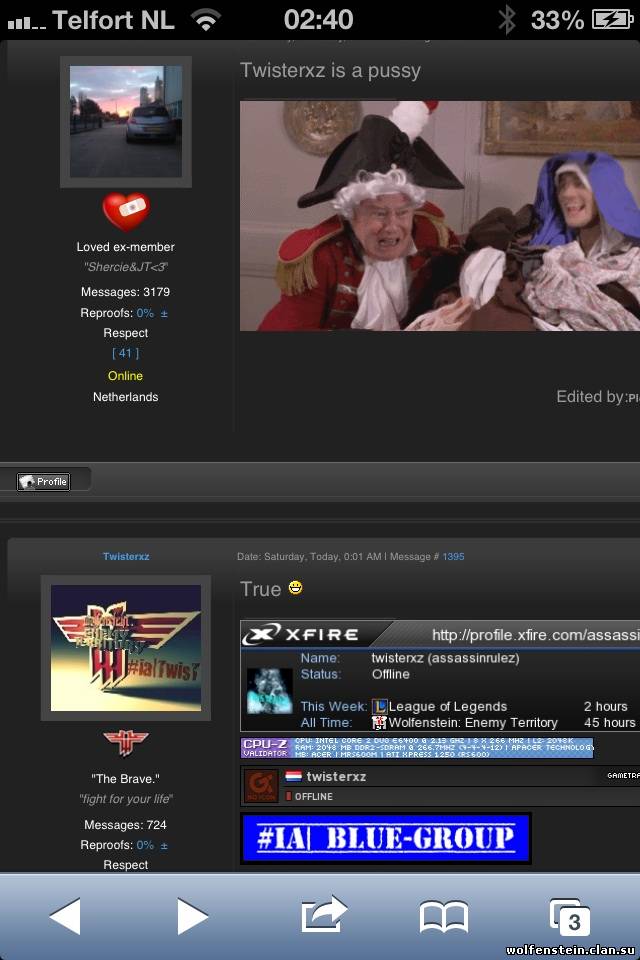Open message number 1395 link
Screen dimensions: 640x960
pyautogui.click(x=453, y=556)
